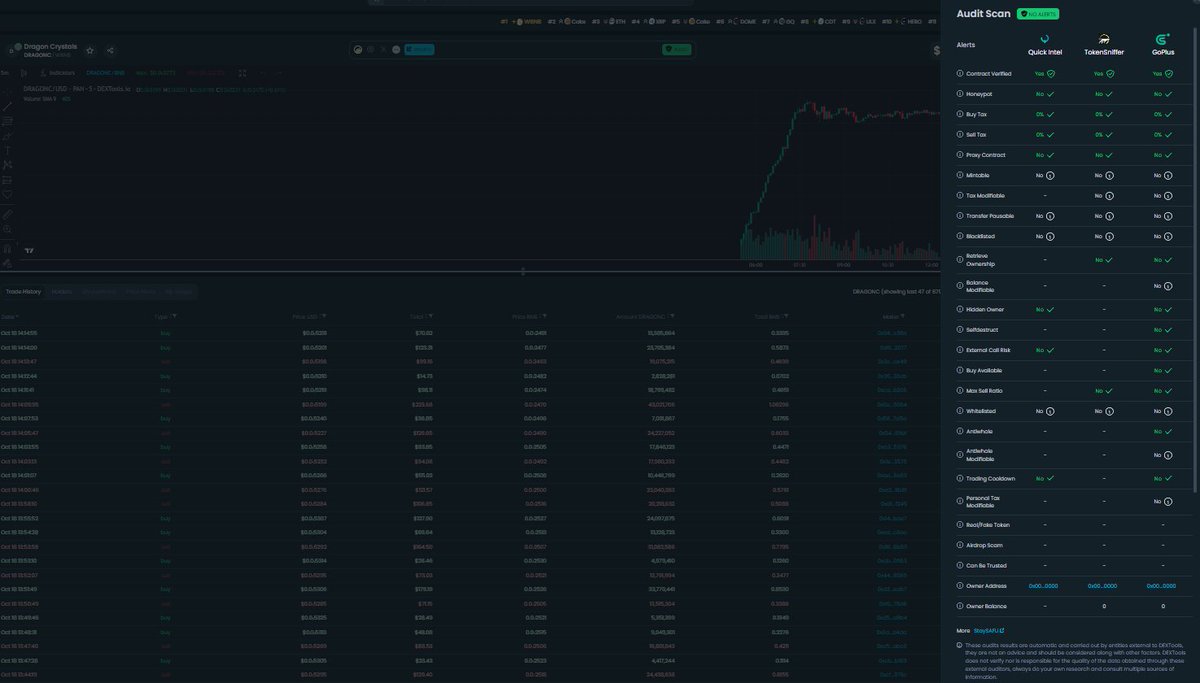
Task: Click the info icon beside Blacklisted label
Action: [960, 236]
